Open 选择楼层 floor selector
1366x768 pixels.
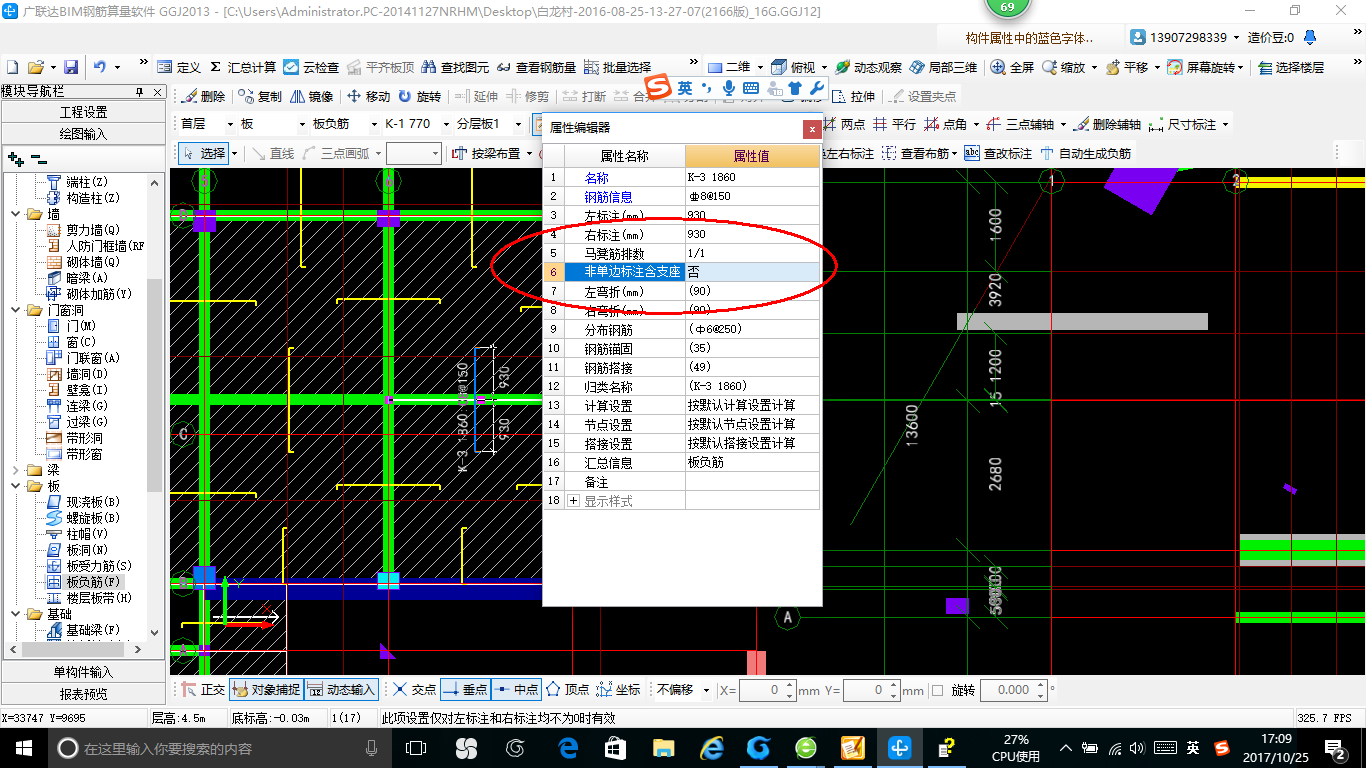[x=1291, y=67]
